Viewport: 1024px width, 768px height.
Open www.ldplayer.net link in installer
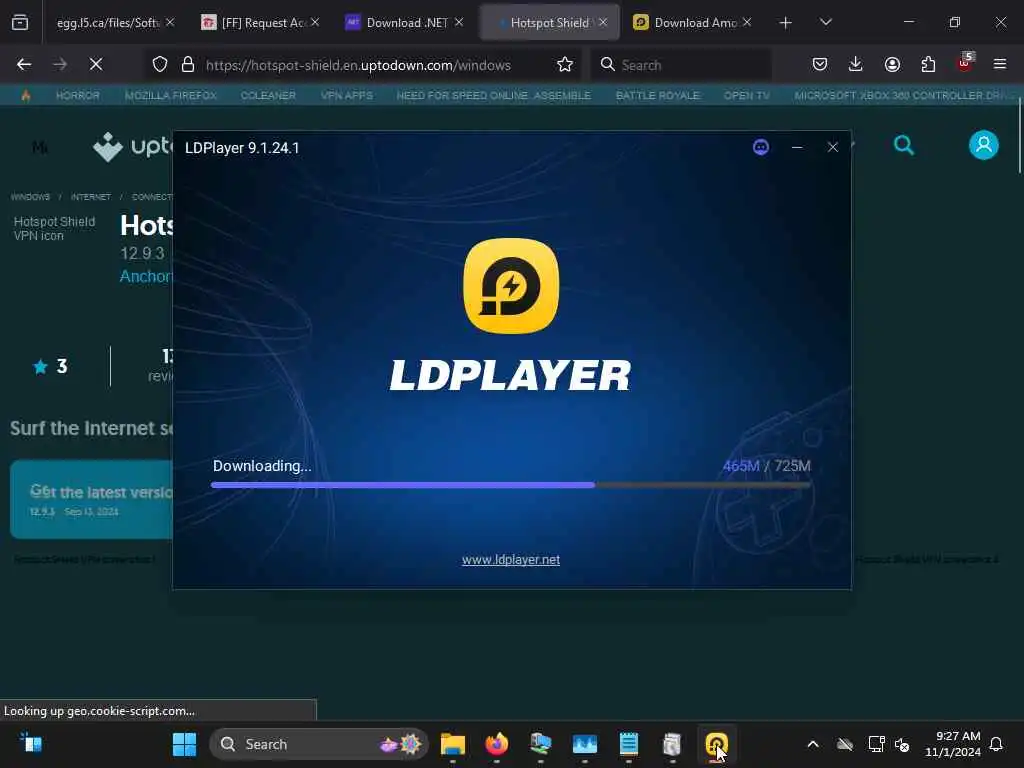511,560
